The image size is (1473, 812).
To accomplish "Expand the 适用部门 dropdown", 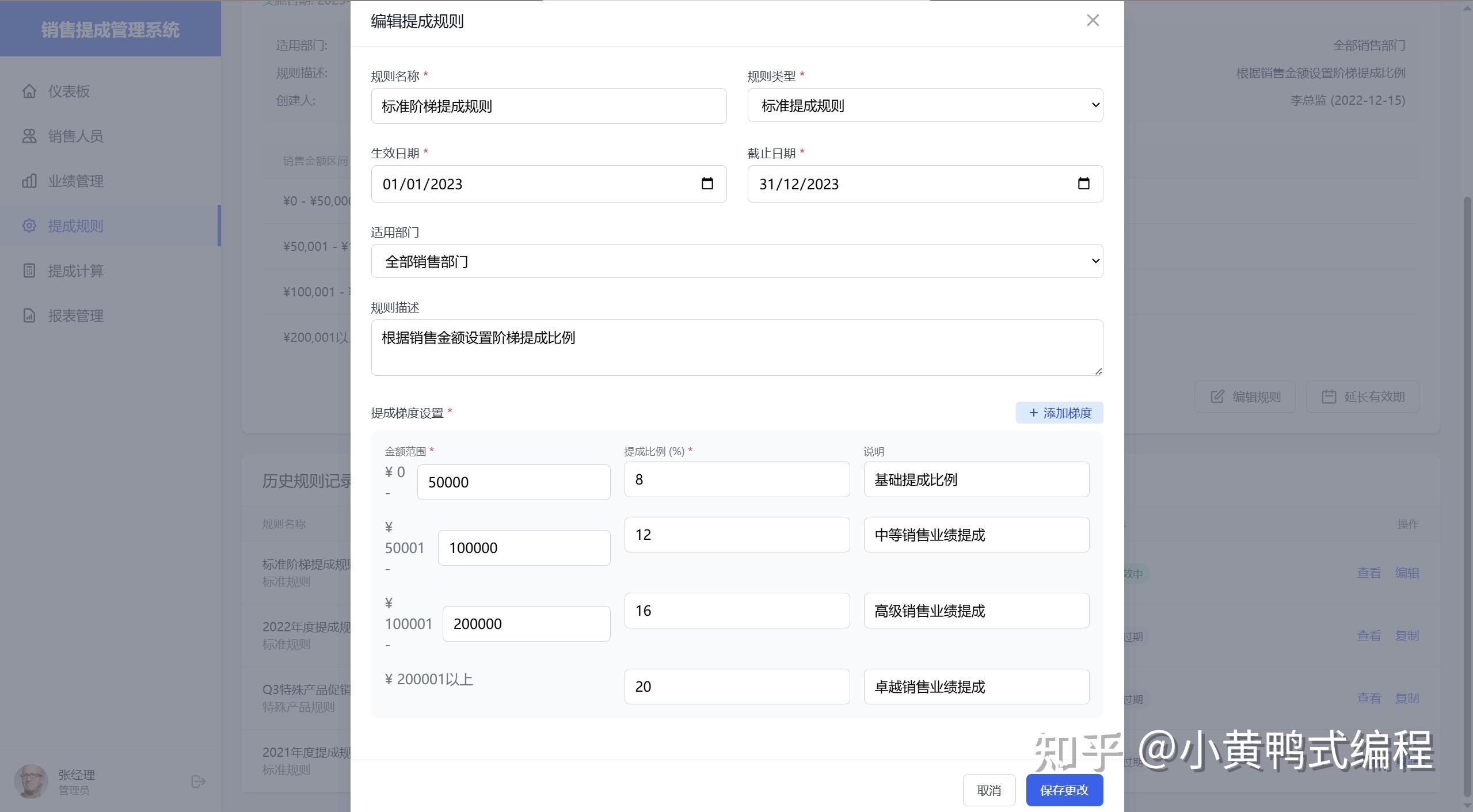I will click(x=736, y=261).
